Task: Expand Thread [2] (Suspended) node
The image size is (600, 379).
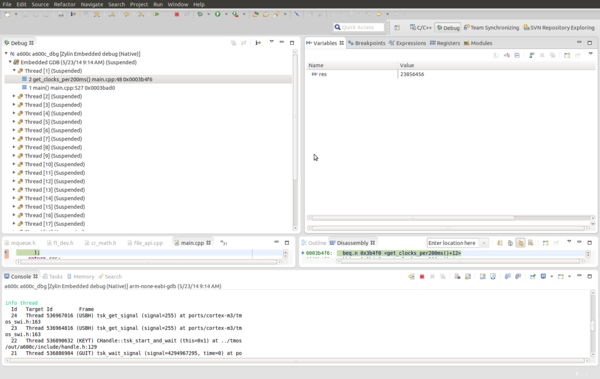Action: 14,96
